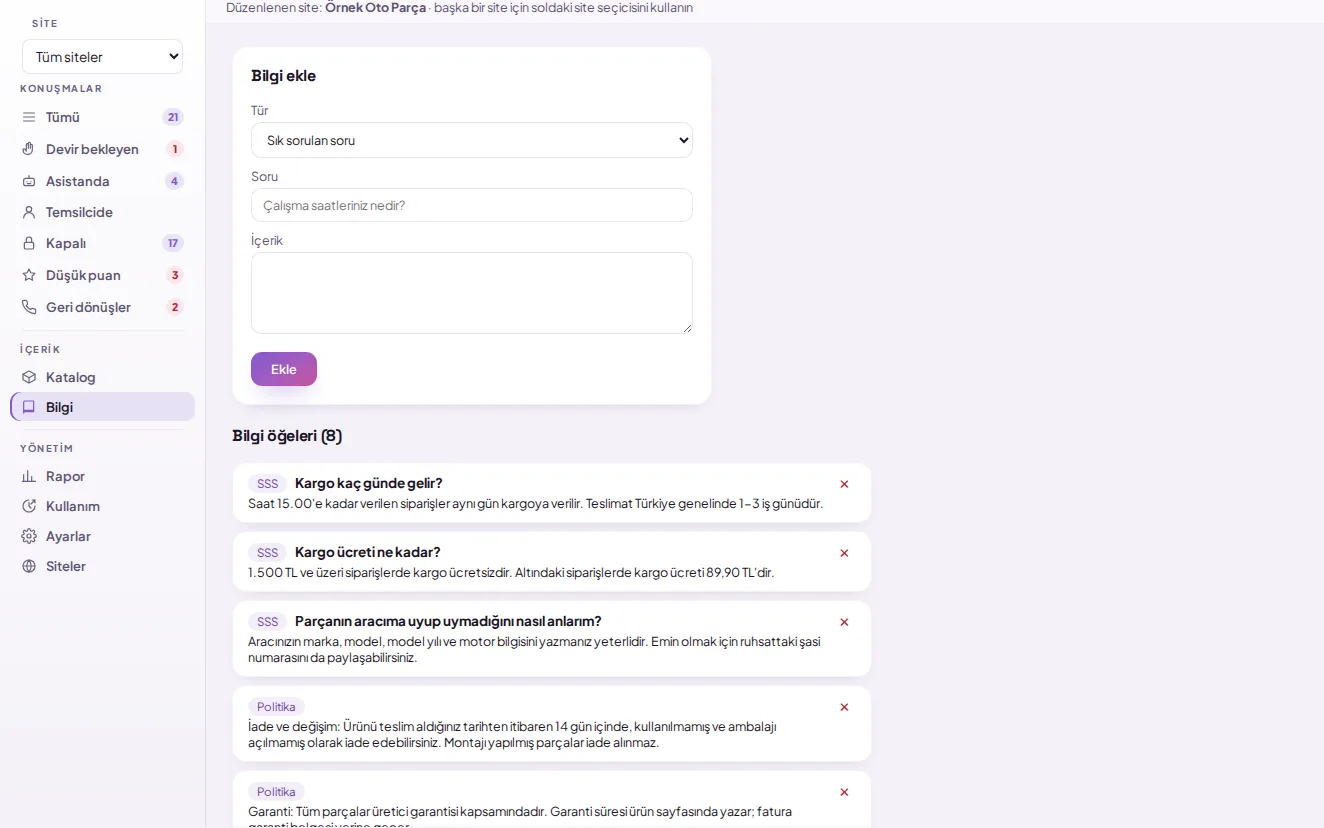Open Düşük puan conversations
1324x828 pixels.
point(102,275)
